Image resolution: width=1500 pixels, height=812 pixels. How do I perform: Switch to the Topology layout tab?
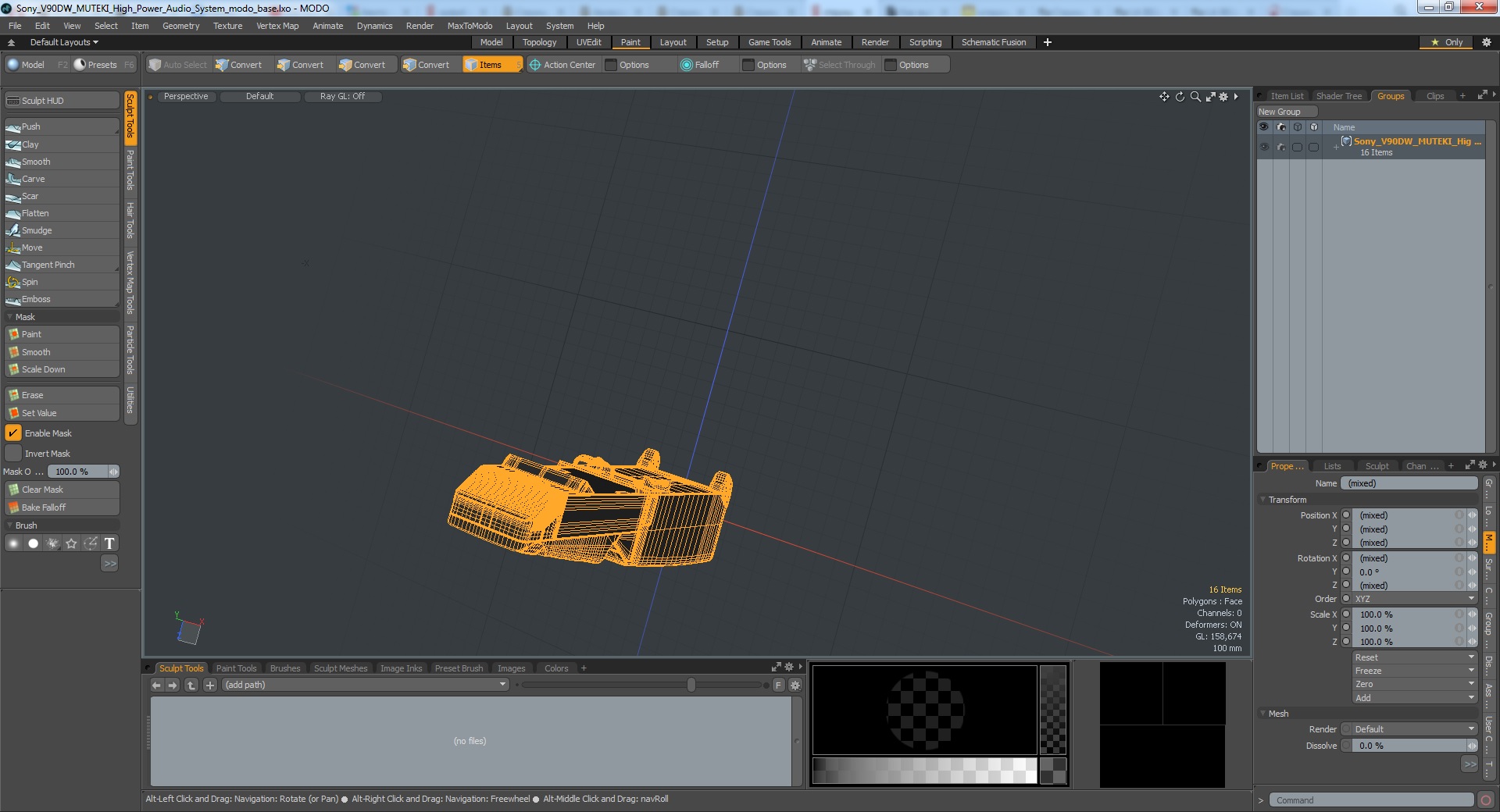tap(539, 42)
